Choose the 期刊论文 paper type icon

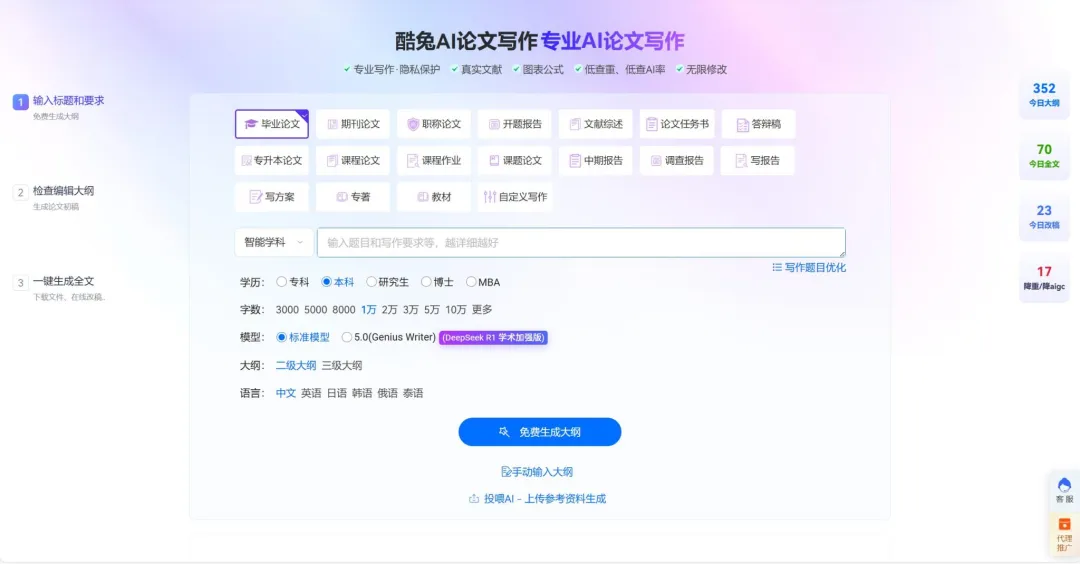click(x=332, y=124)
